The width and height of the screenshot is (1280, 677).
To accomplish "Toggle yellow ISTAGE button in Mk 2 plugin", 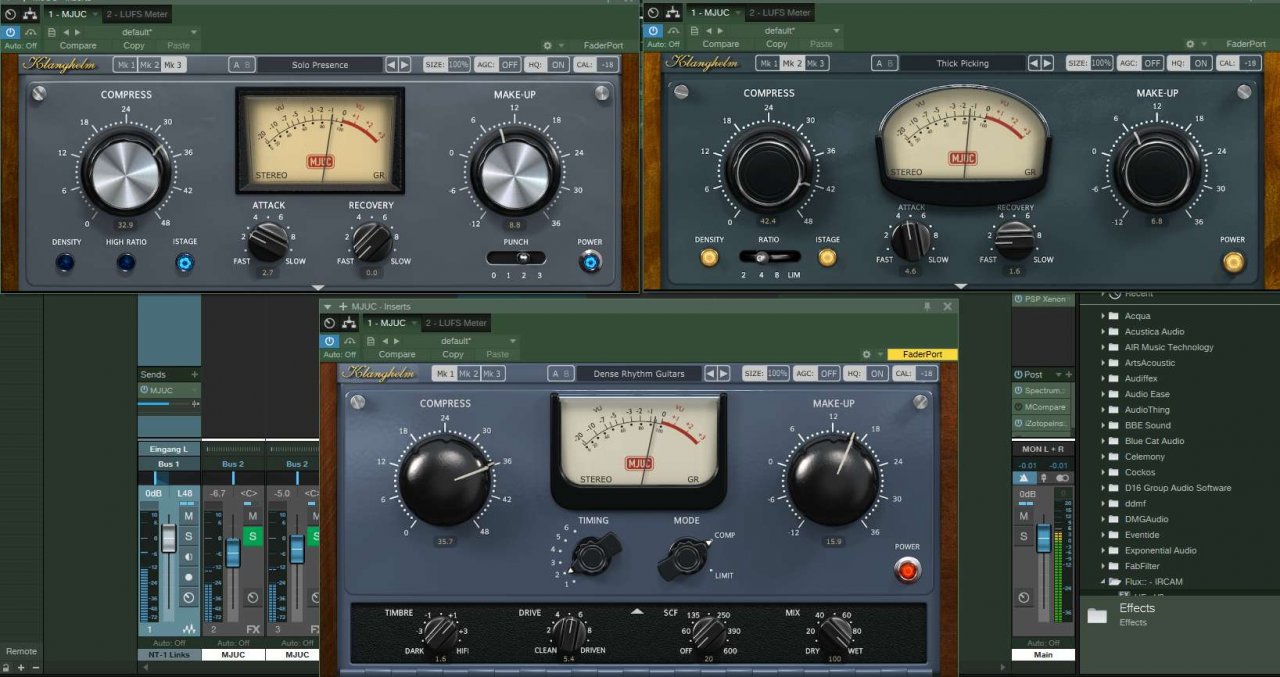I will [827, 257].
